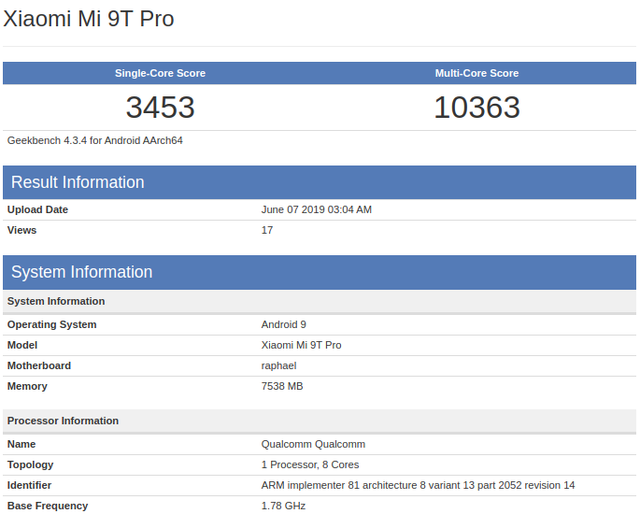
Task: Click the Model value Xiaomi Mi 9T Pro
Action: tap(301, 345)
